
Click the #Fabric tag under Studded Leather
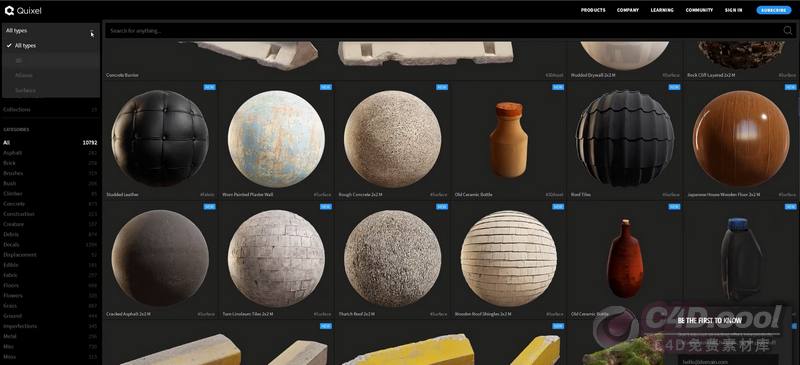tap(208, 194)
